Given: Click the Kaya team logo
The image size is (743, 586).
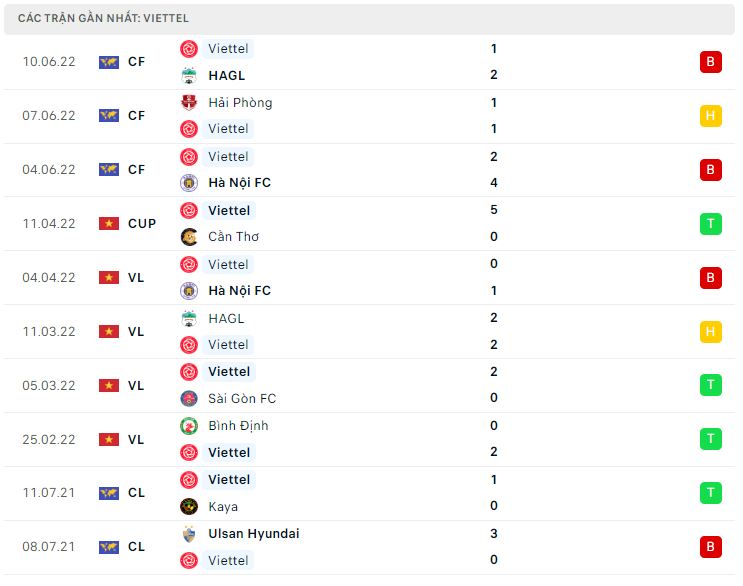Looking at the screenshot, I should (x=189, y=506).
